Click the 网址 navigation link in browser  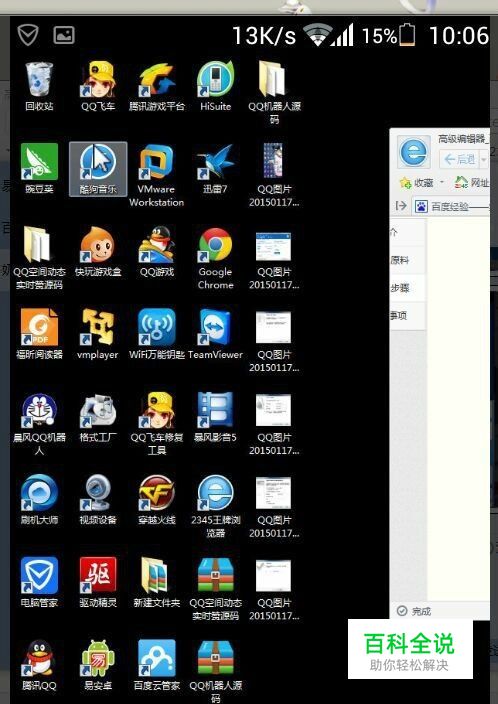[472, 182]
